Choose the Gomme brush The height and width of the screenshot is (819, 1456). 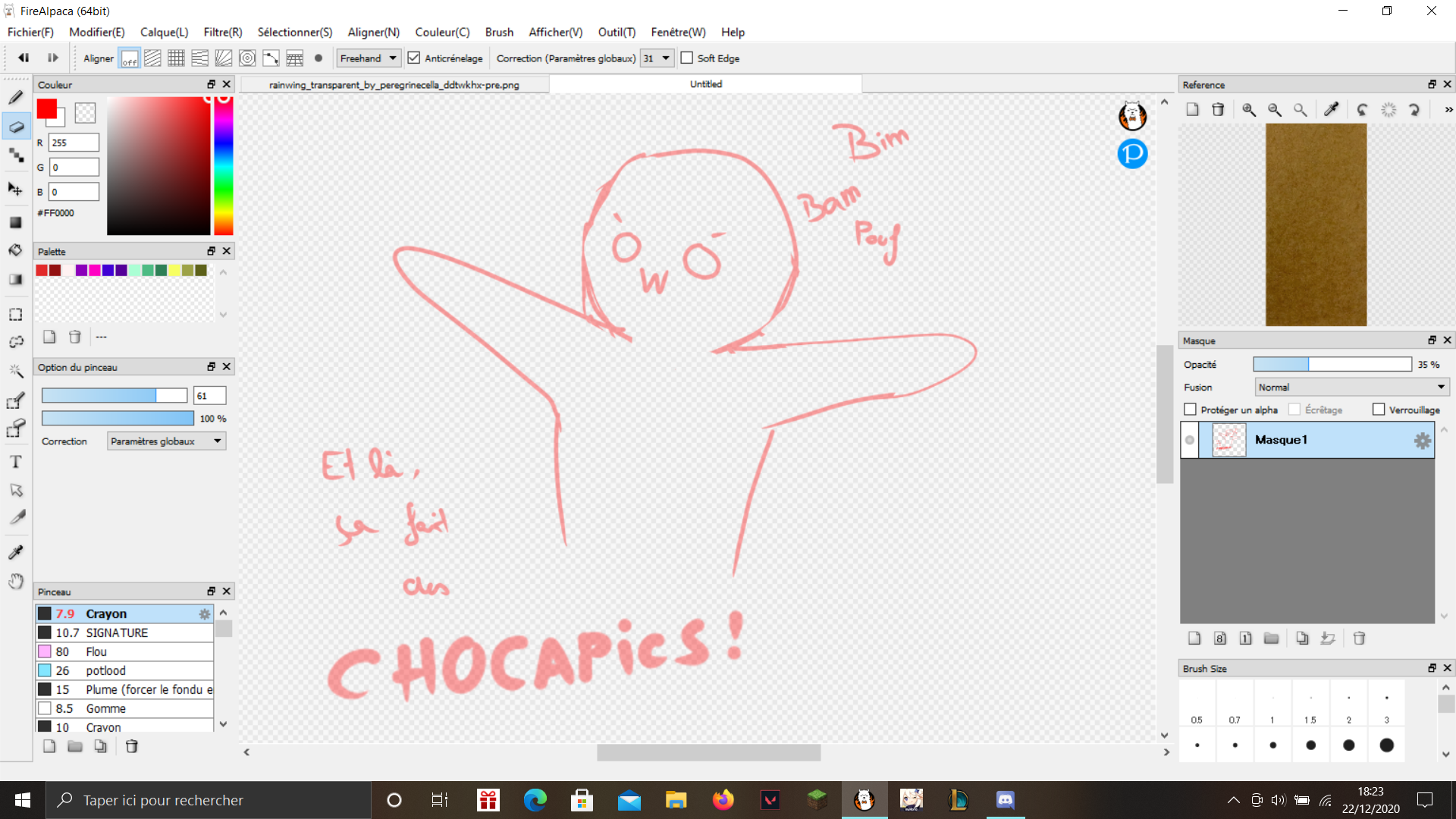coord(105,708)
